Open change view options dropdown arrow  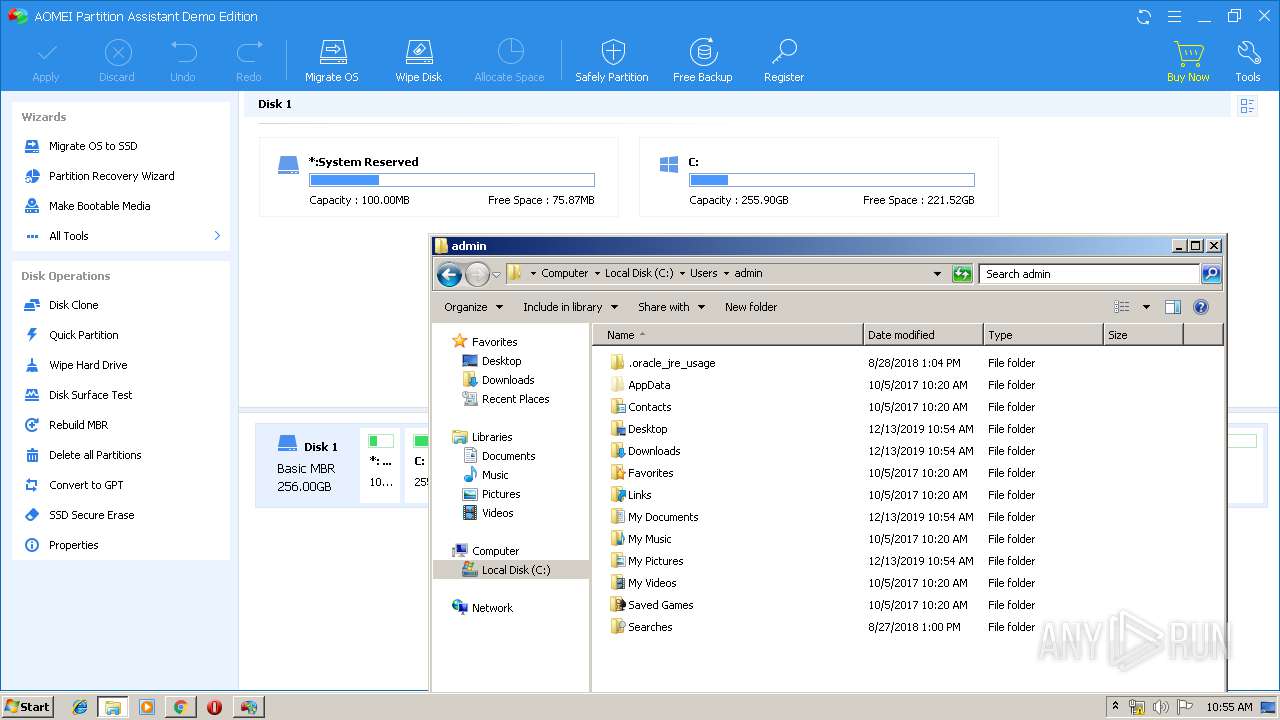[1146, 307]
